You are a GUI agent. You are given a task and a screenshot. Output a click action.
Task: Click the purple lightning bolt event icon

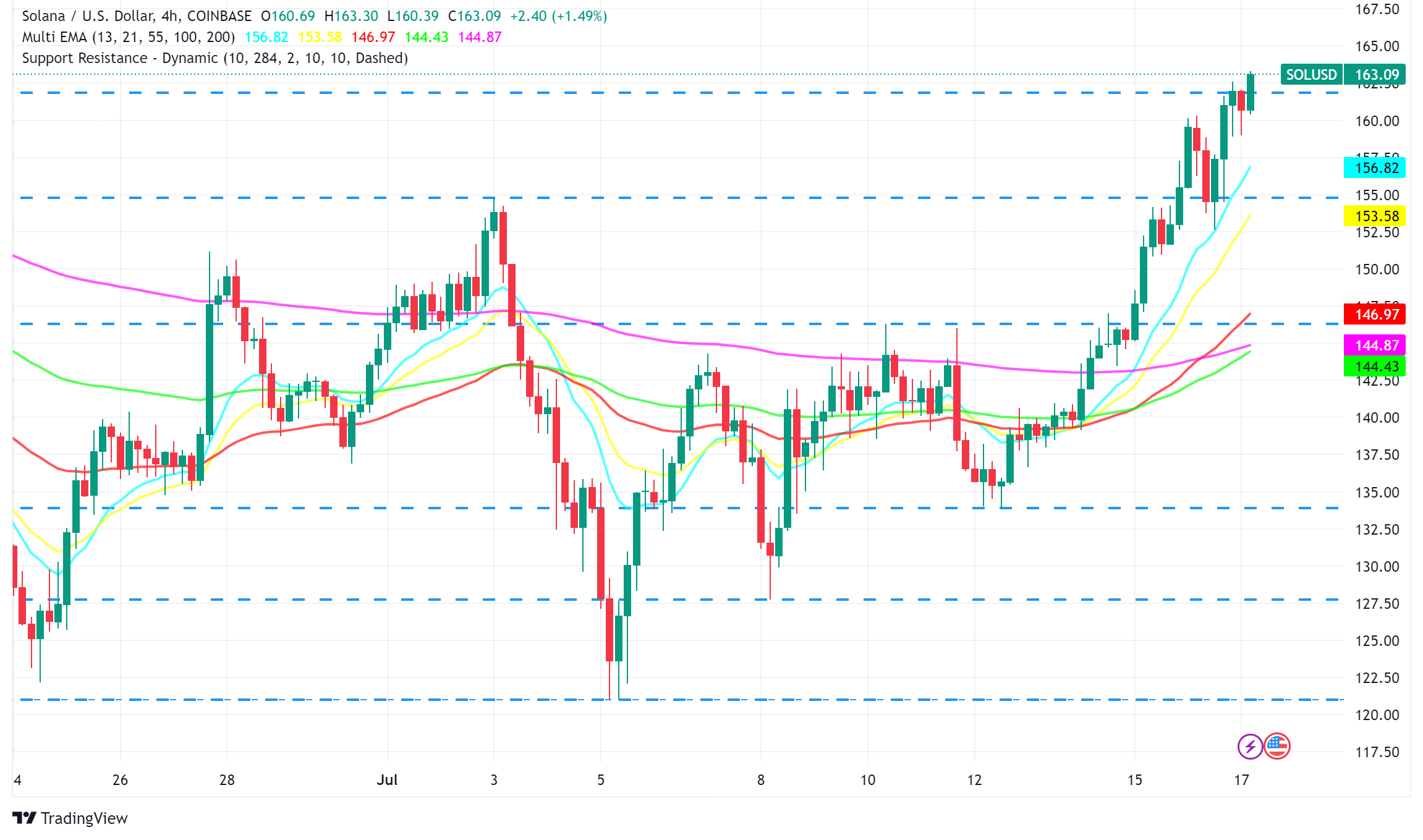[x=1250, y=746]
